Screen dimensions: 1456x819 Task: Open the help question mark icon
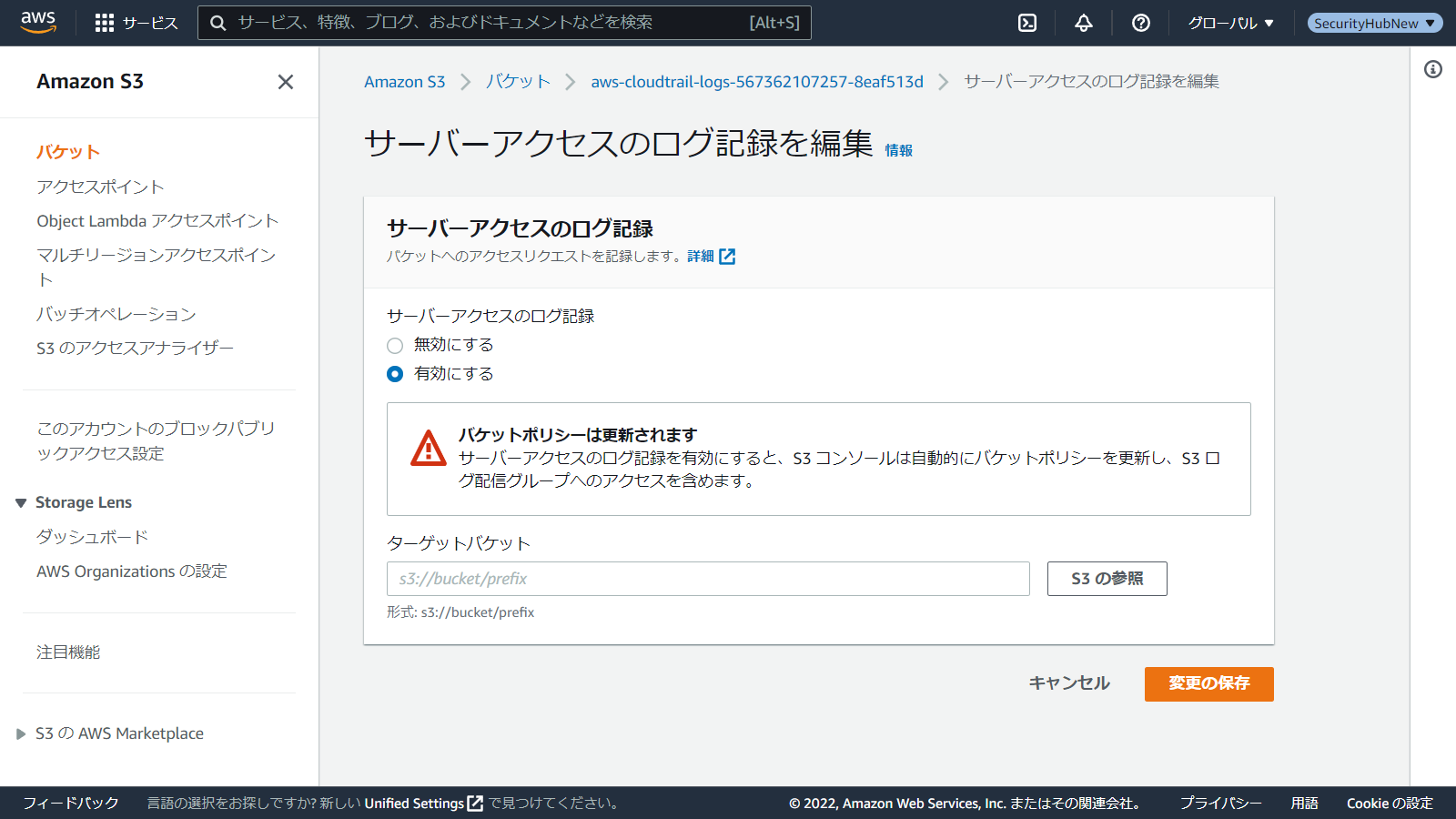coord(1140,23)
